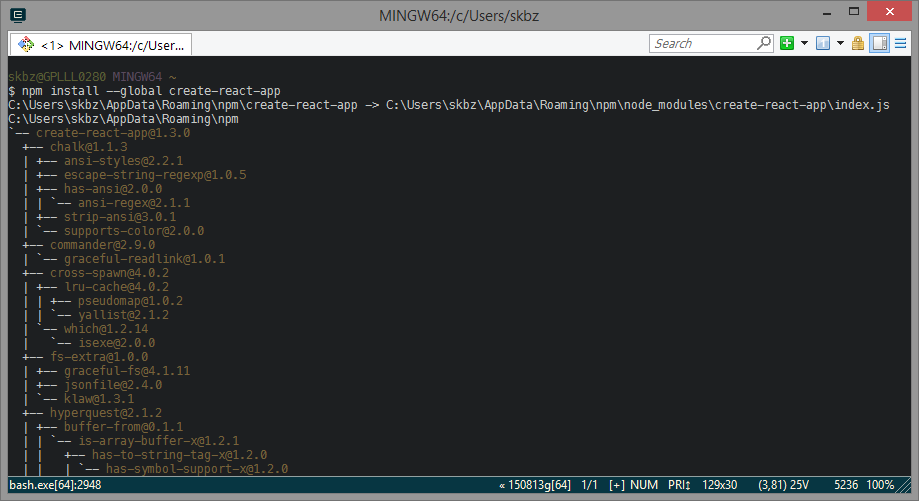Click the isexe@2.0.0 entry
The height and width of the screenshot is (501, 919).
[x=117, y=343]
